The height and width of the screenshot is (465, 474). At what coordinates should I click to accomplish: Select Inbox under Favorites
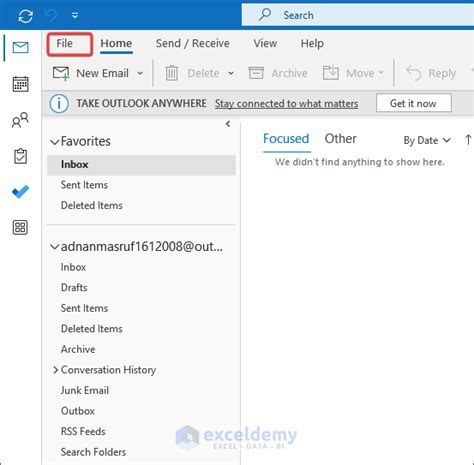tap(141, 165)
